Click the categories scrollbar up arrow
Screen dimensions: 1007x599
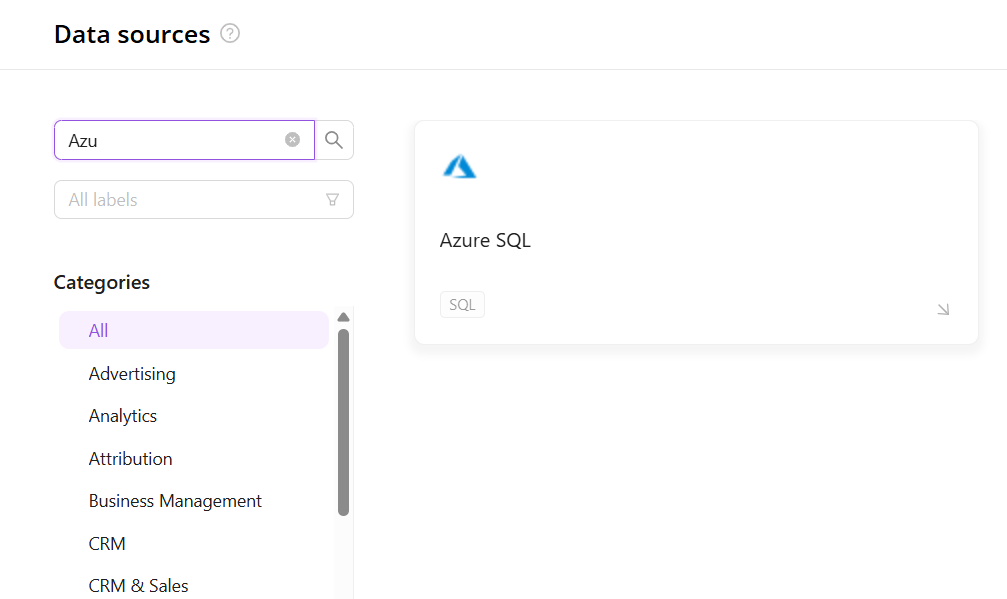point(343,317)
